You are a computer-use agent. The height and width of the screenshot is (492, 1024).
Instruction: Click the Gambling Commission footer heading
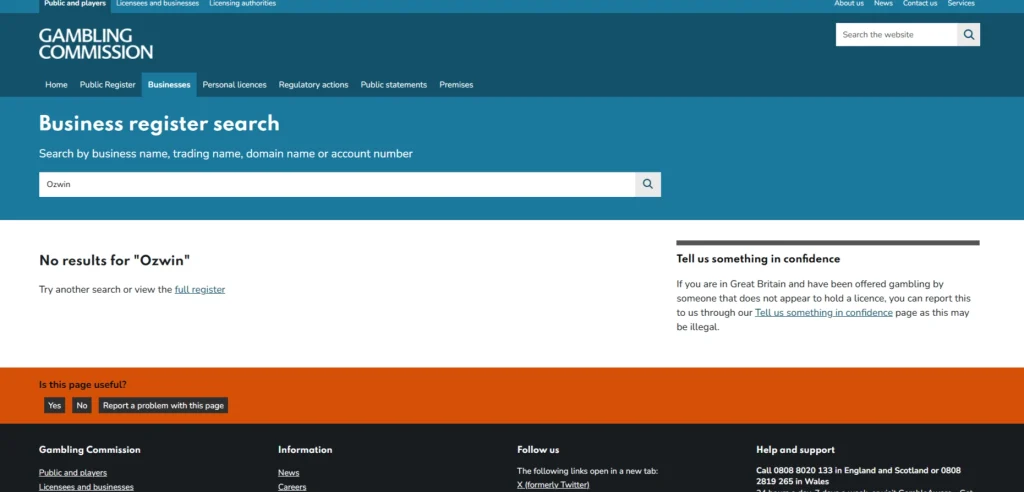89,450
